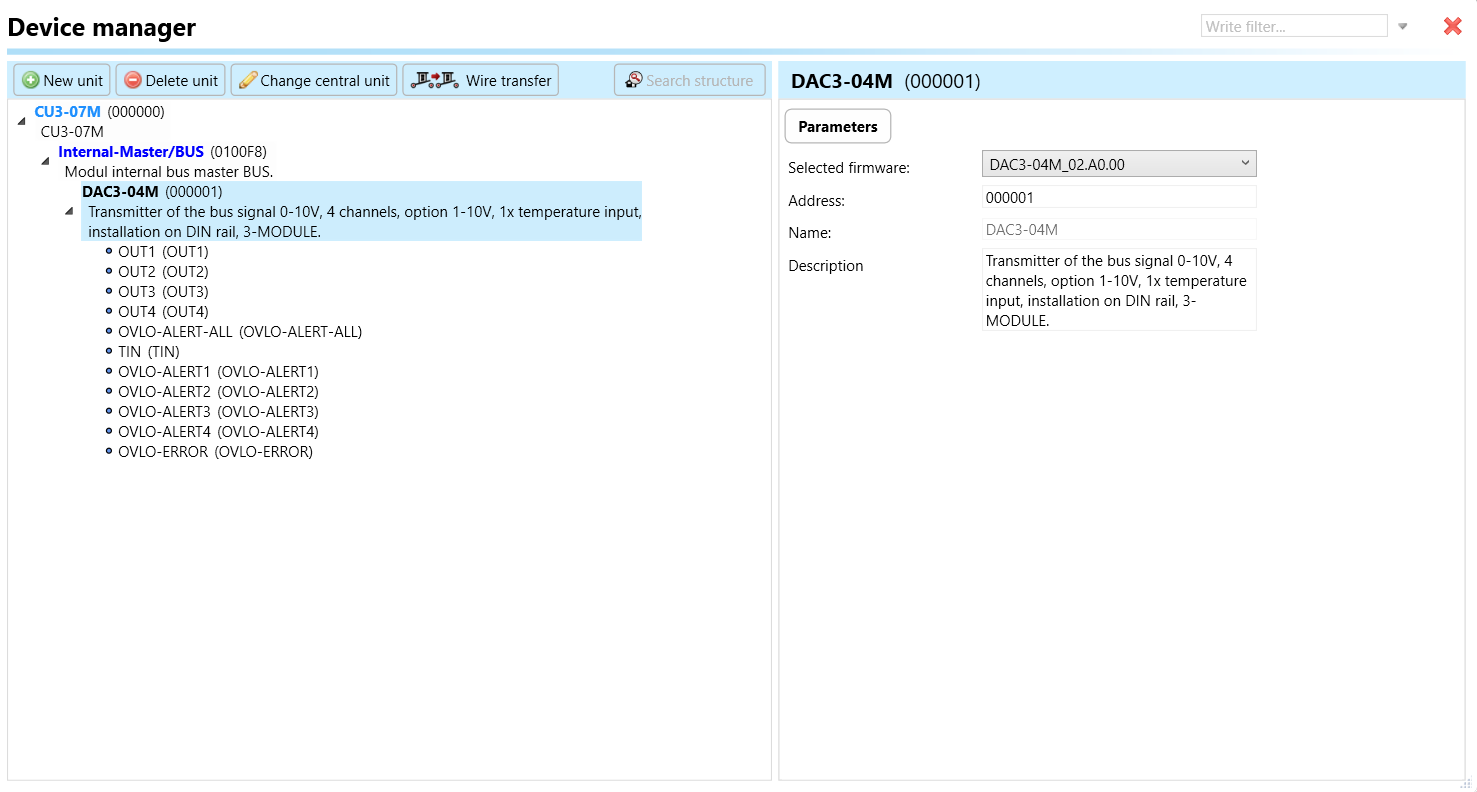Click the Search structure button
1477x792 pixels.
pos(689,80)
